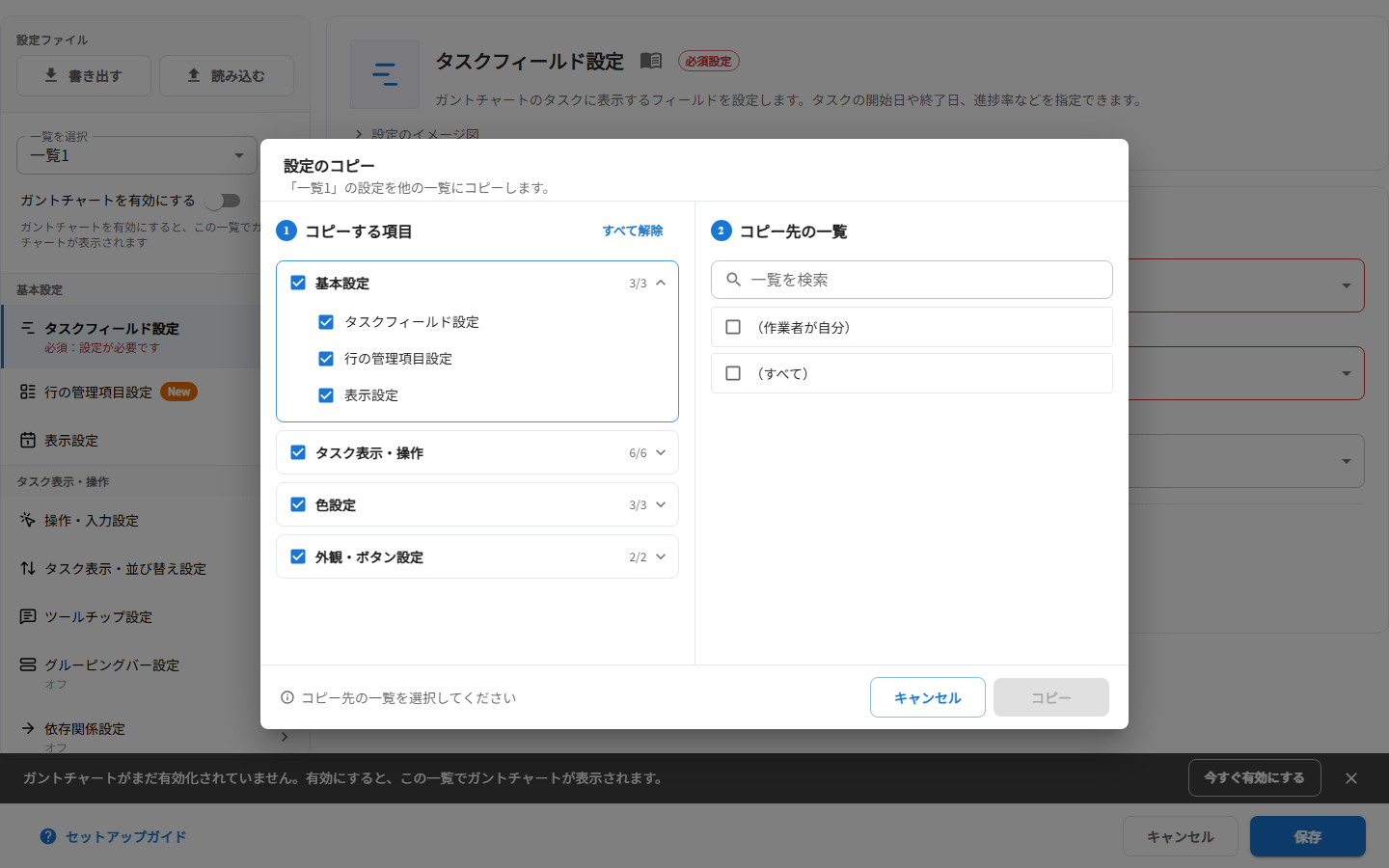1389x868 pixels.
Task: Click the 3/3 count on 基本設定 row
Action: tap(638, 284)
